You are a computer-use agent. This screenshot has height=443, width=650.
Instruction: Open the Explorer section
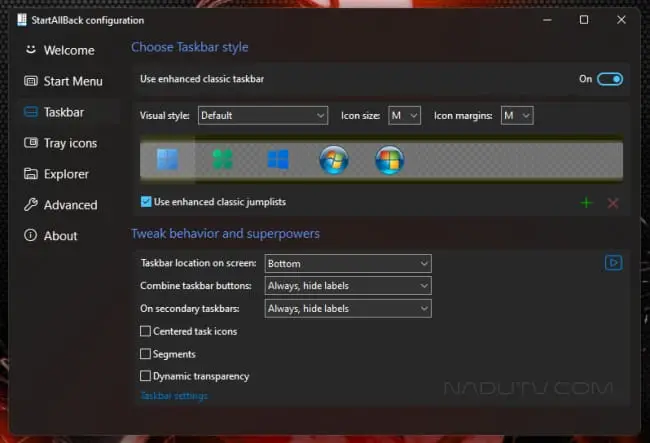[x=56, y=174]
